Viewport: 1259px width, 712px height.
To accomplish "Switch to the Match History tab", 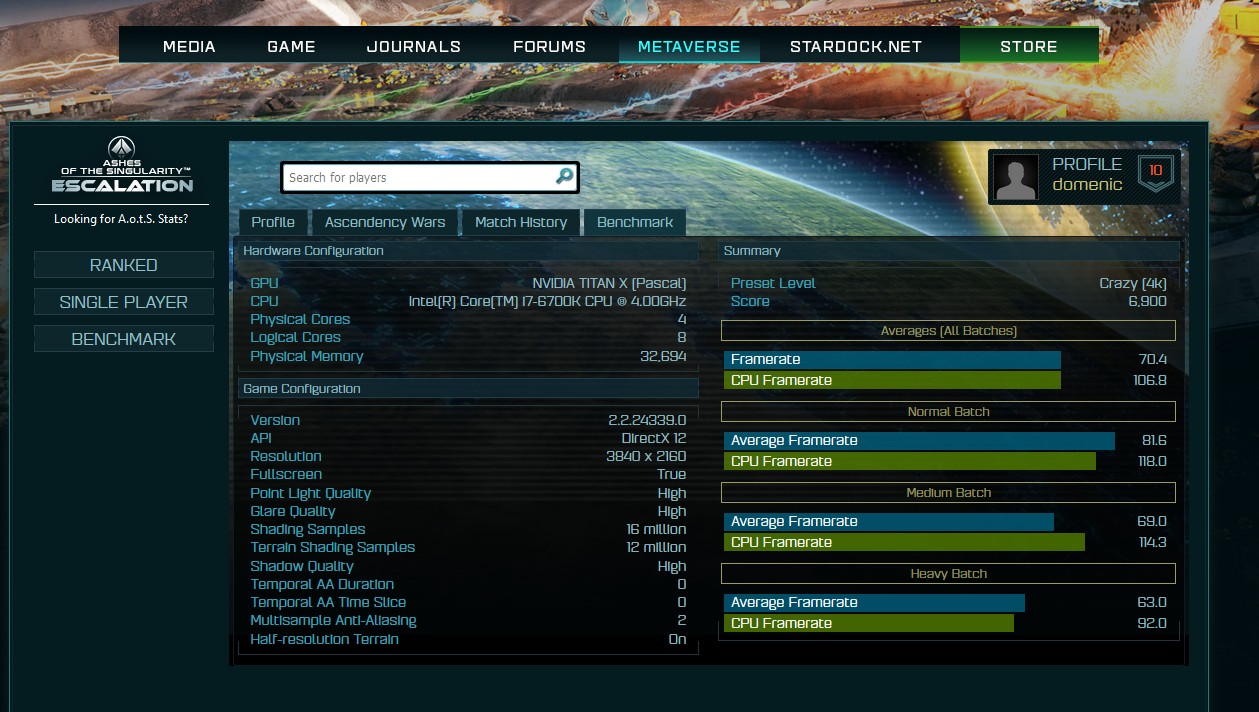I will (520, 222).
